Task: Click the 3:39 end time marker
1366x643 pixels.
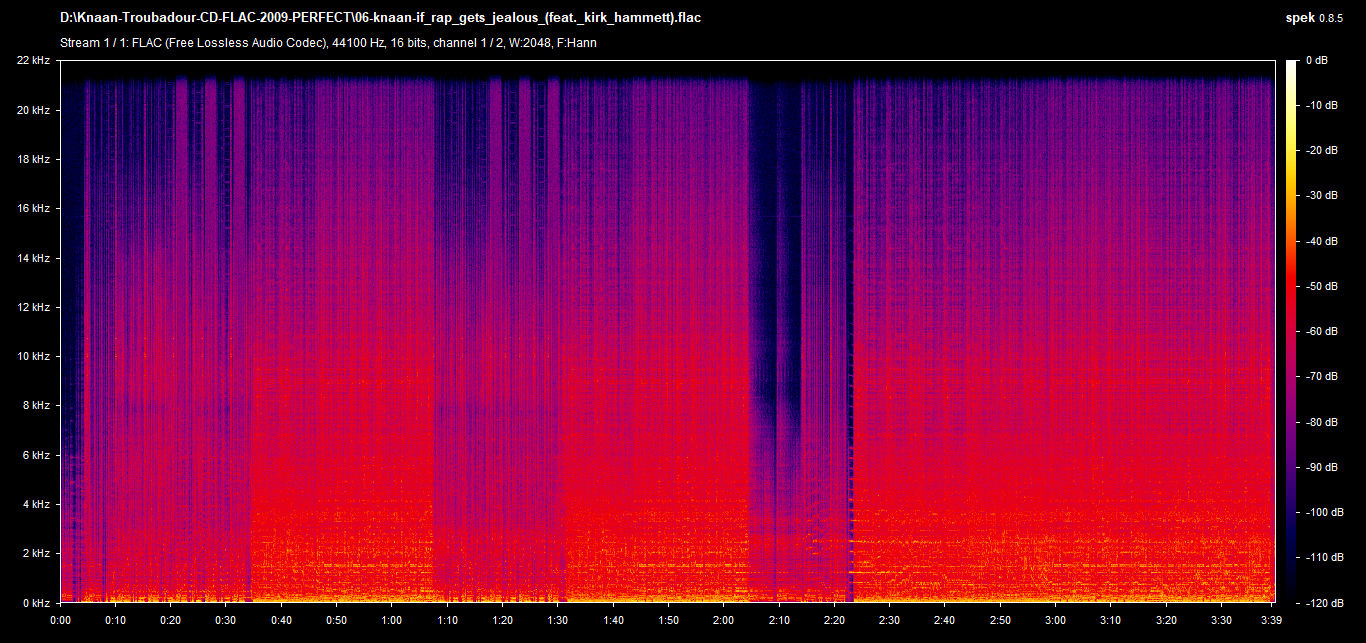Action: (x=1270, y=620)
